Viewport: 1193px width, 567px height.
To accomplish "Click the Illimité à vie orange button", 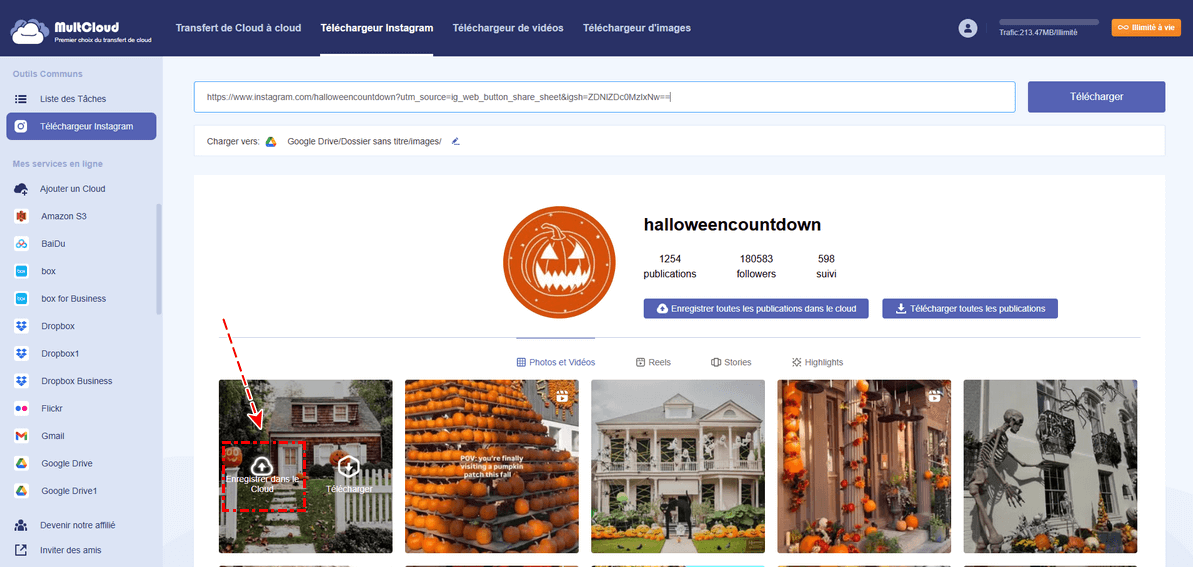I will click(1146, 27).
